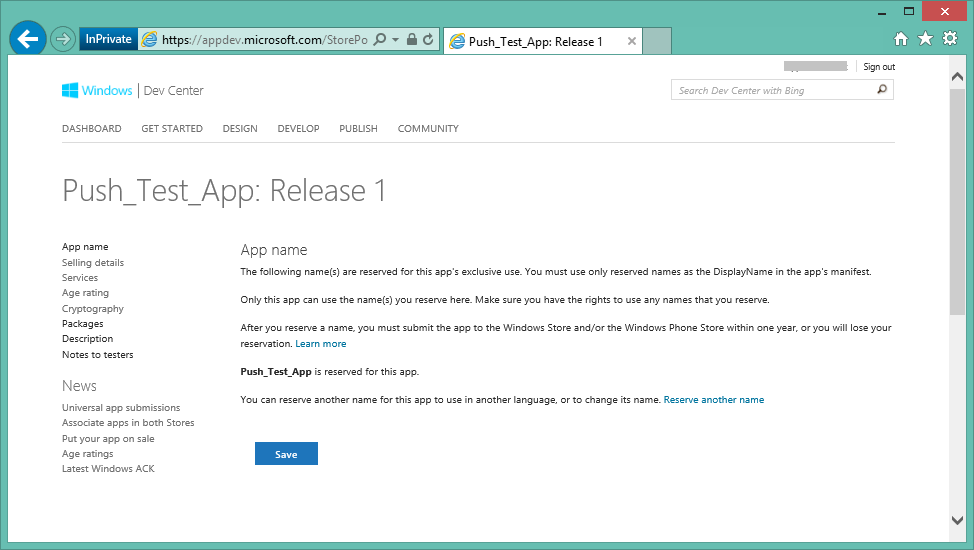Open Associate apps in both Stores news

click(x=128, y=423)
